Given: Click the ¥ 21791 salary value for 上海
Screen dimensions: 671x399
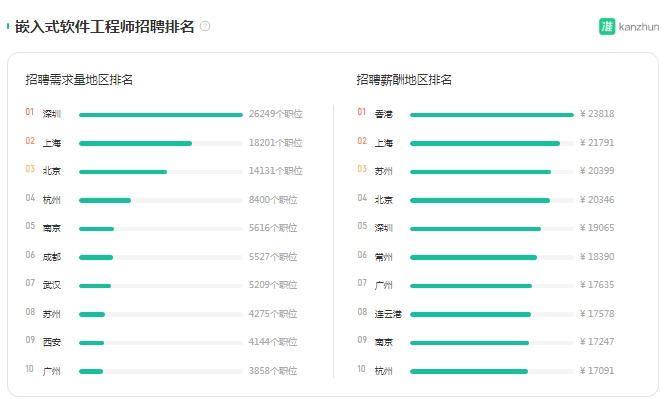Looking at the screenshot, I should pyautogui.click(x=597, y=143).
